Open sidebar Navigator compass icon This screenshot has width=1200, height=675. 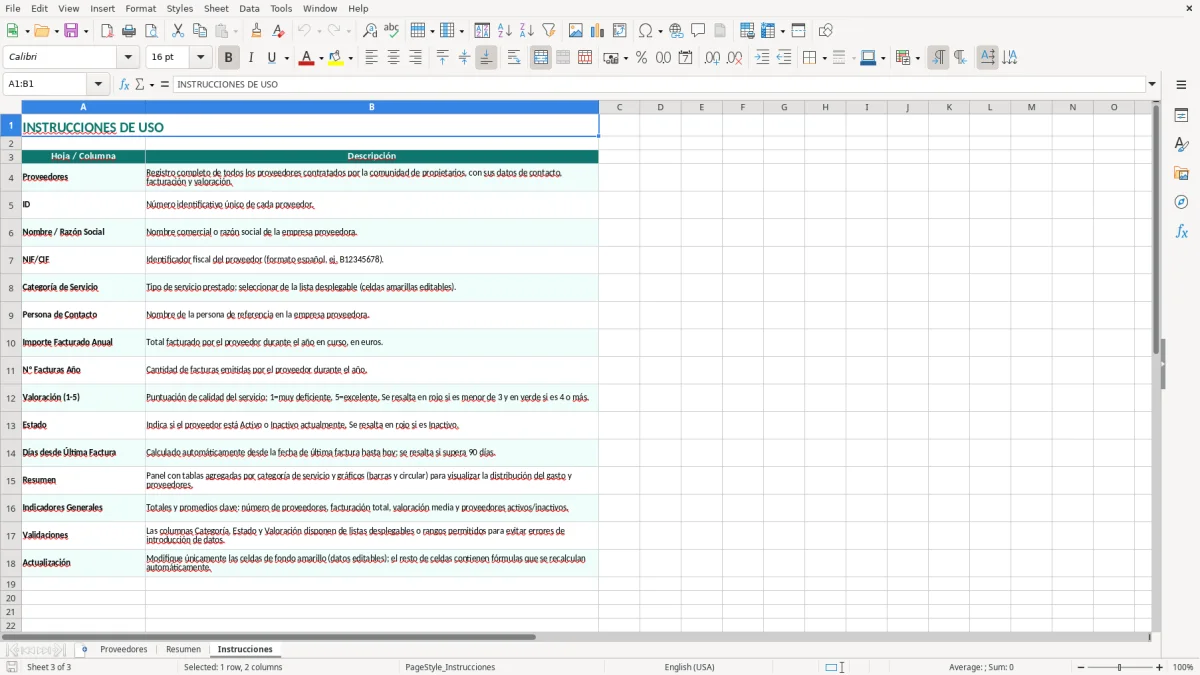[1182, 203]
